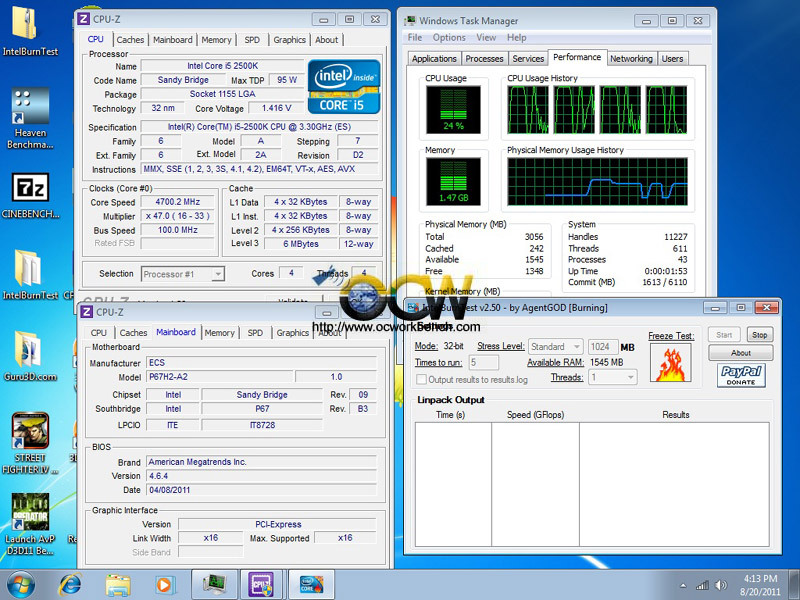Open Task Manager File menu
This screenshot has width=800, height=600.
point(415,37)
